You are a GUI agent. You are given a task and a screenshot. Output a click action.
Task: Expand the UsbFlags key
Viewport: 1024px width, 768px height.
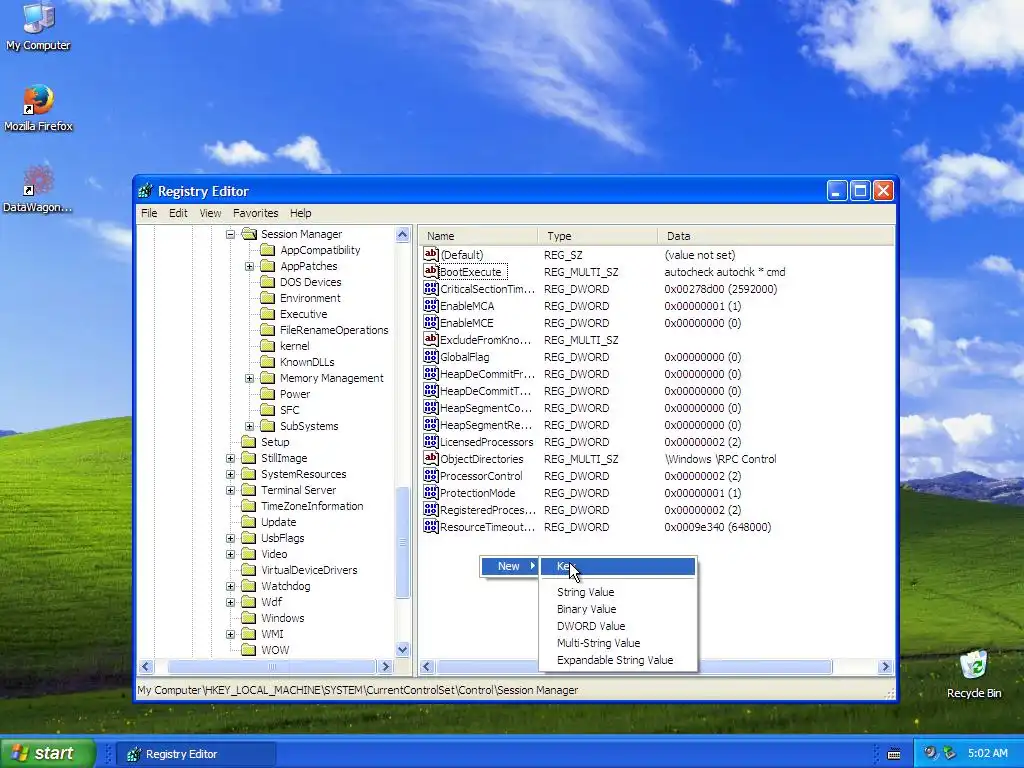point(231,538)
